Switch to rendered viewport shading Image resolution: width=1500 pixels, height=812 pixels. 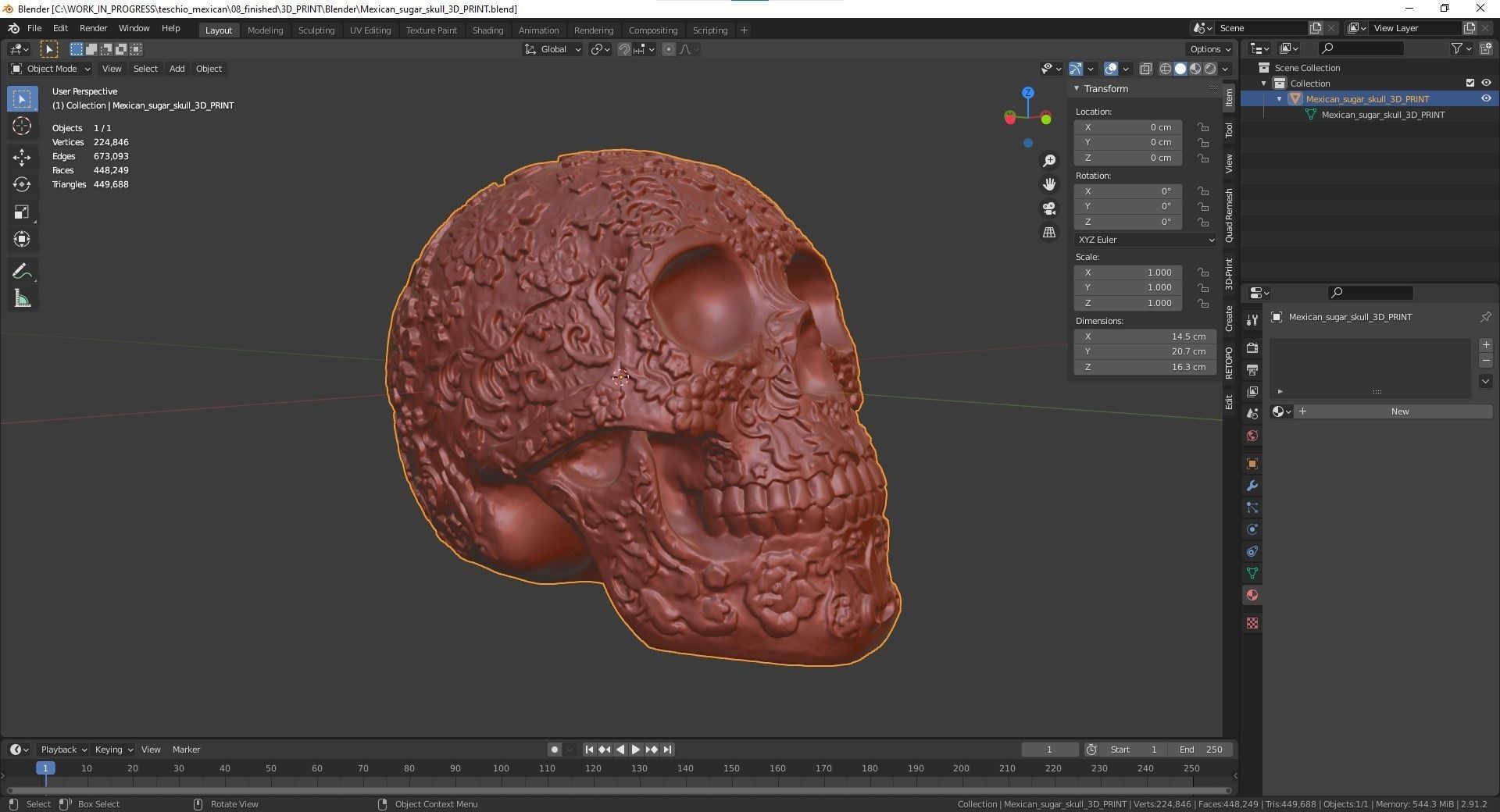(x=1210, y=69)
